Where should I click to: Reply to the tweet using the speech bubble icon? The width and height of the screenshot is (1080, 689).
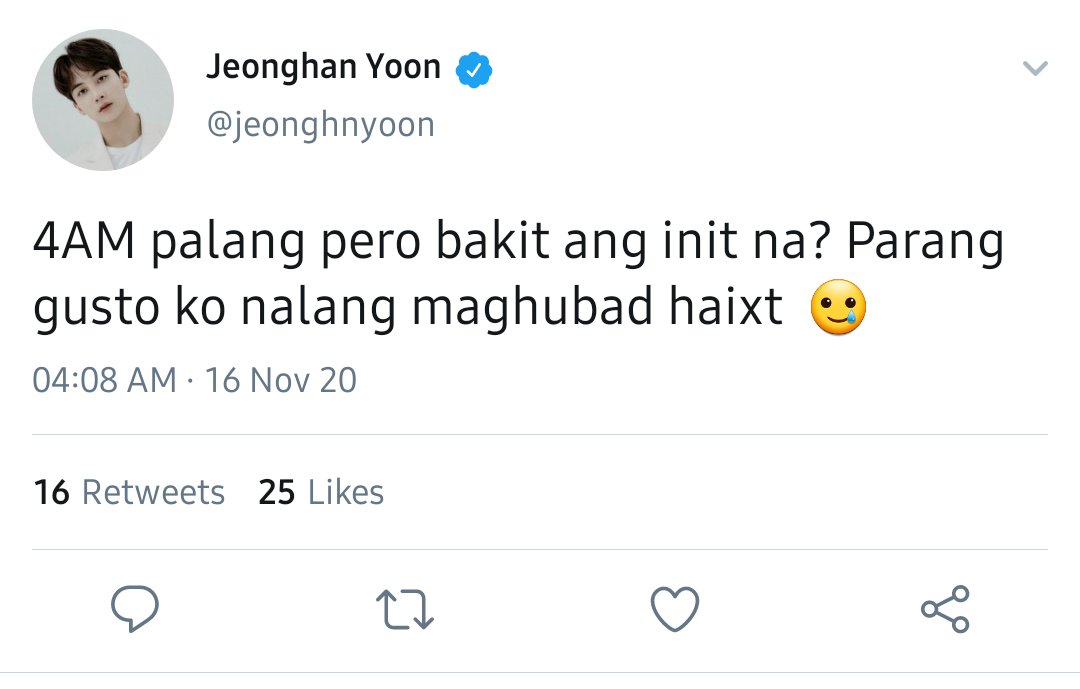coord(135,609)
